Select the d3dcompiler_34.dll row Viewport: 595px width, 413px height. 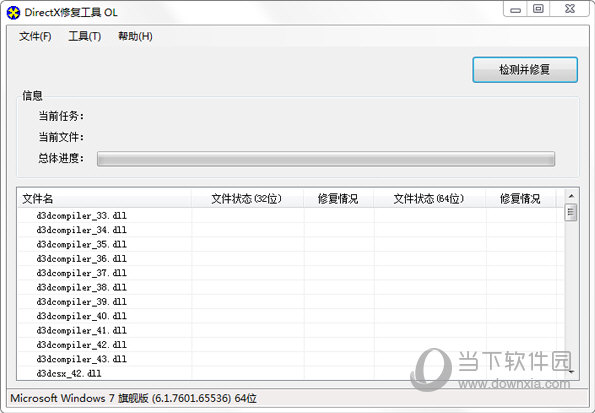coord(291,230)
